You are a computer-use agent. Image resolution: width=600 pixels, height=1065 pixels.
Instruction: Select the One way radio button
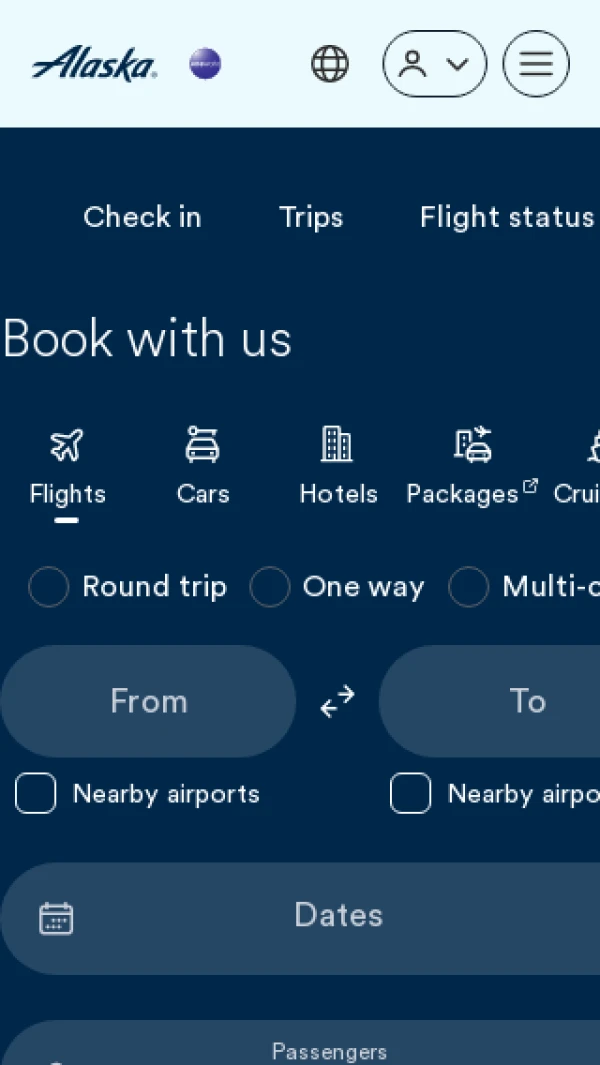270,586
